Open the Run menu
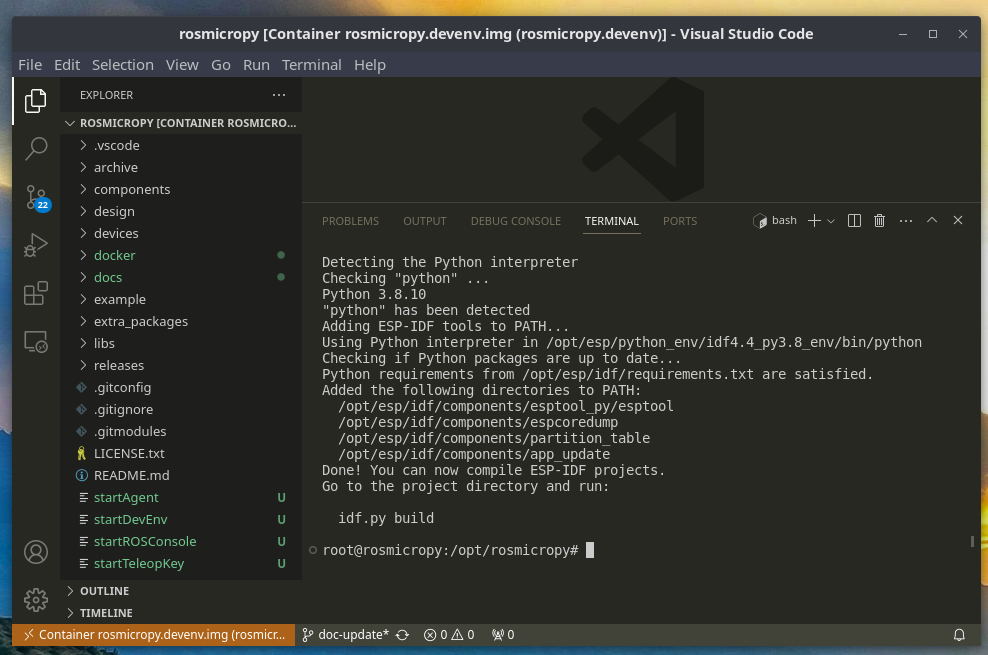Image resolution: width=988 pixels, height=655 pixels. (256, 65)
